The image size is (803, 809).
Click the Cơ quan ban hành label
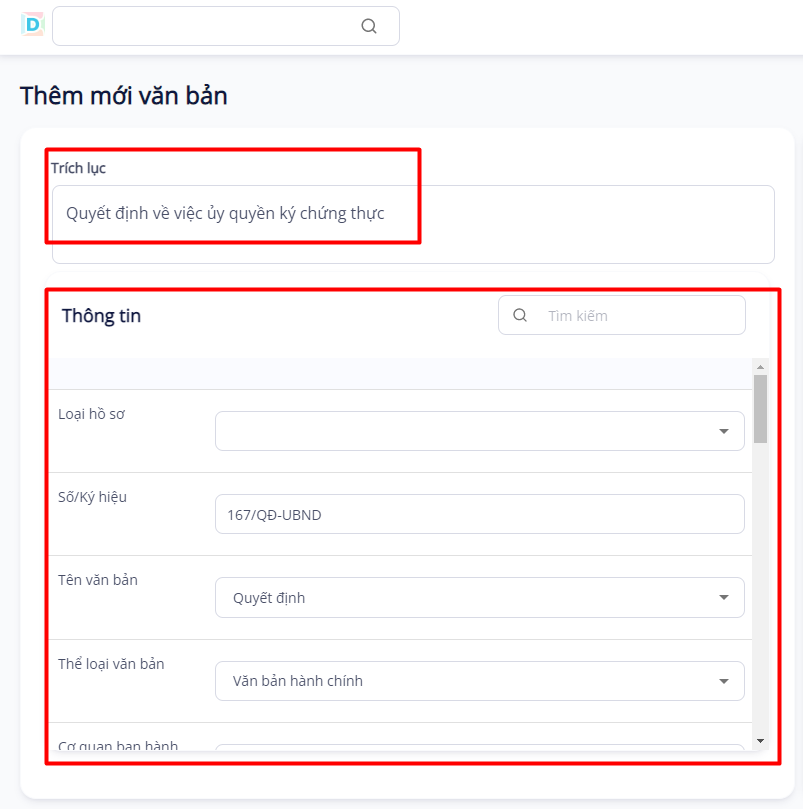point(117,745)
